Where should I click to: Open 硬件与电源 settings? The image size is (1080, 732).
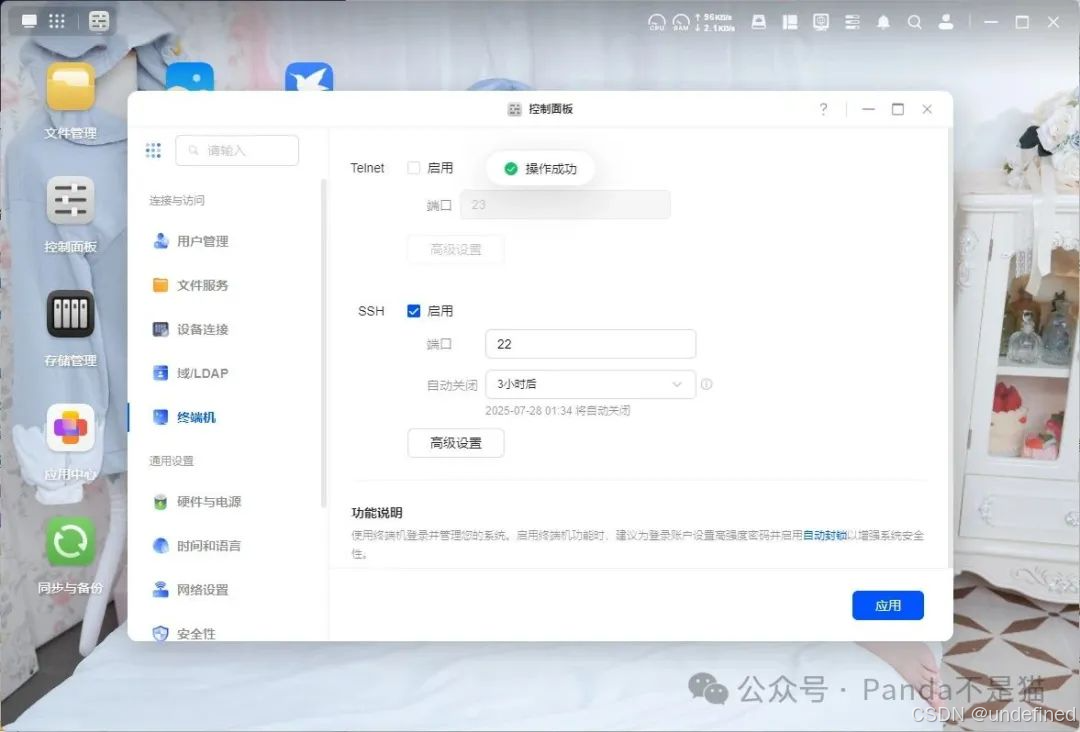click(x=207, y=501)
